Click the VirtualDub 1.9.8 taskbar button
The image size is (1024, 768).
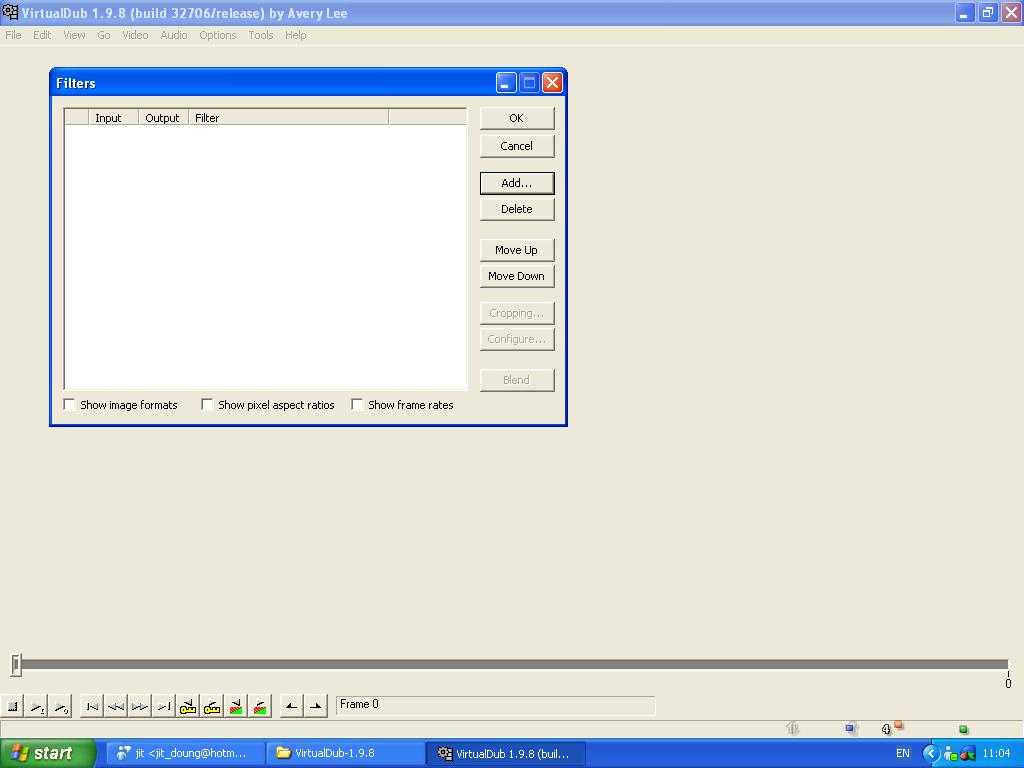(506, 753)
